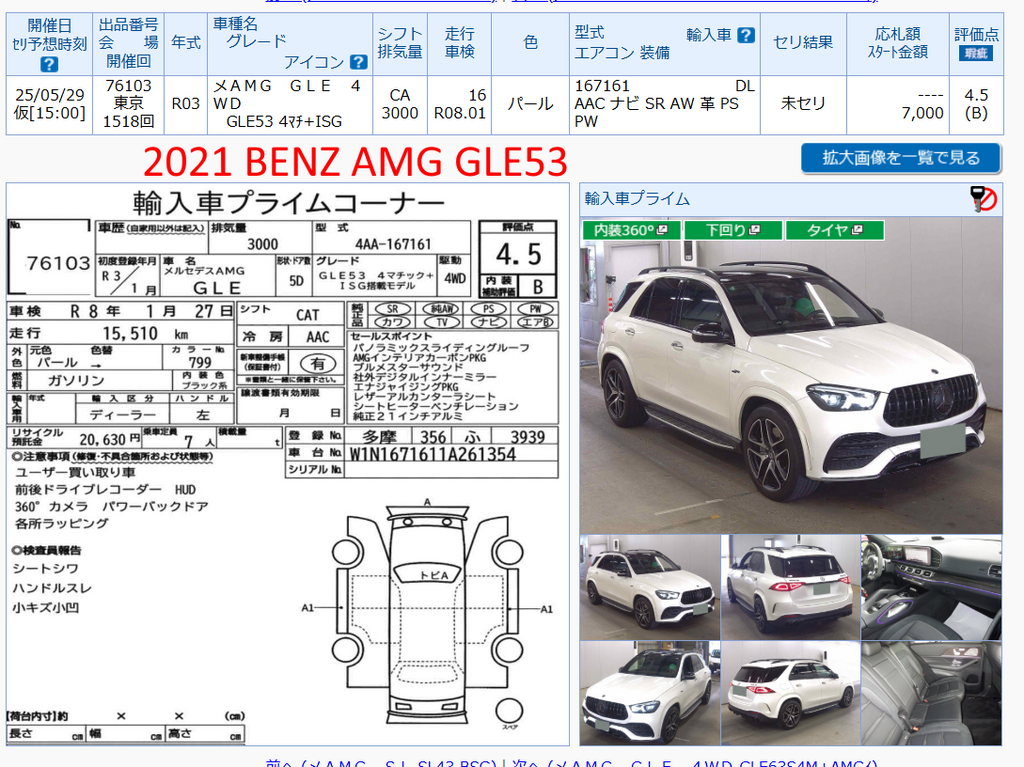This screenshot has width=1024, height=767.
Task: Select the start price cell 7,000
Action: pos(898,105)
